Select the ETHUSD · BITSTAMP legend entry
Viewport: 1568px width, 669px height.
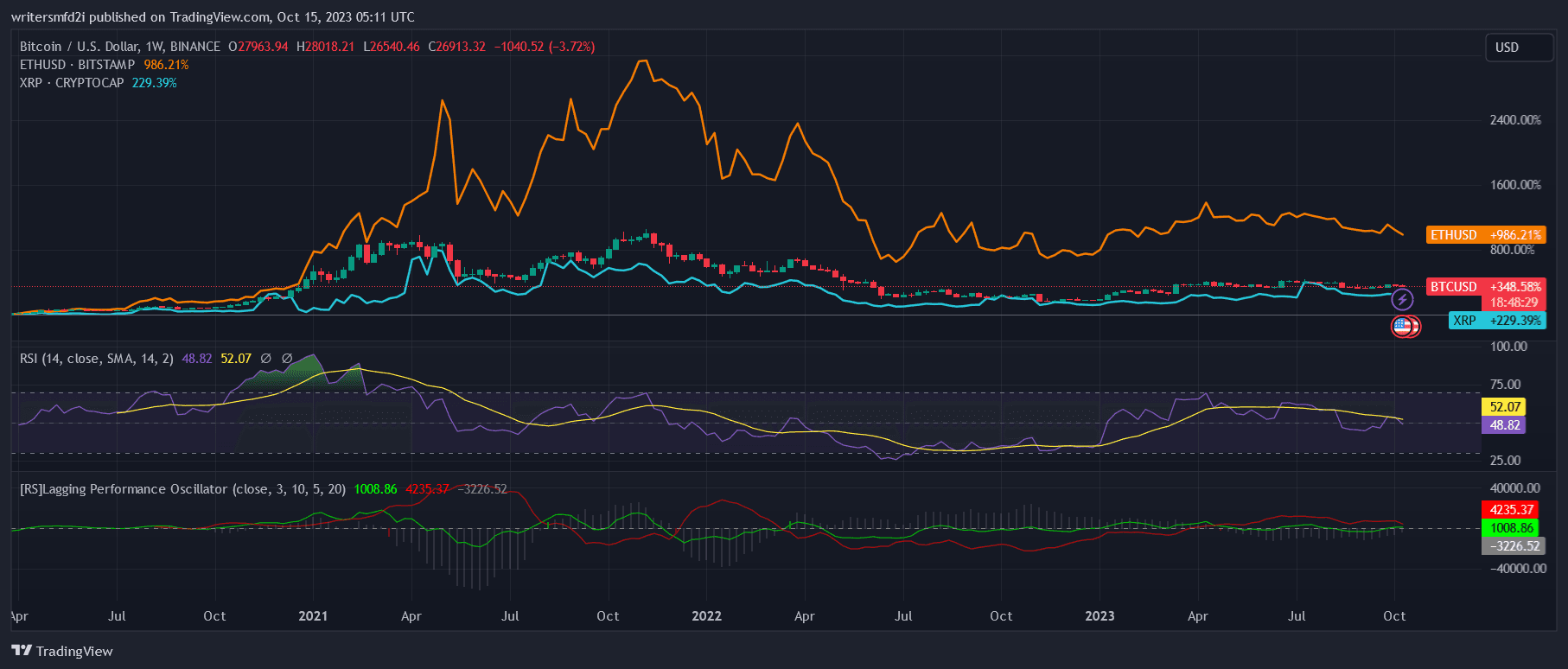(x=78, y=65)
